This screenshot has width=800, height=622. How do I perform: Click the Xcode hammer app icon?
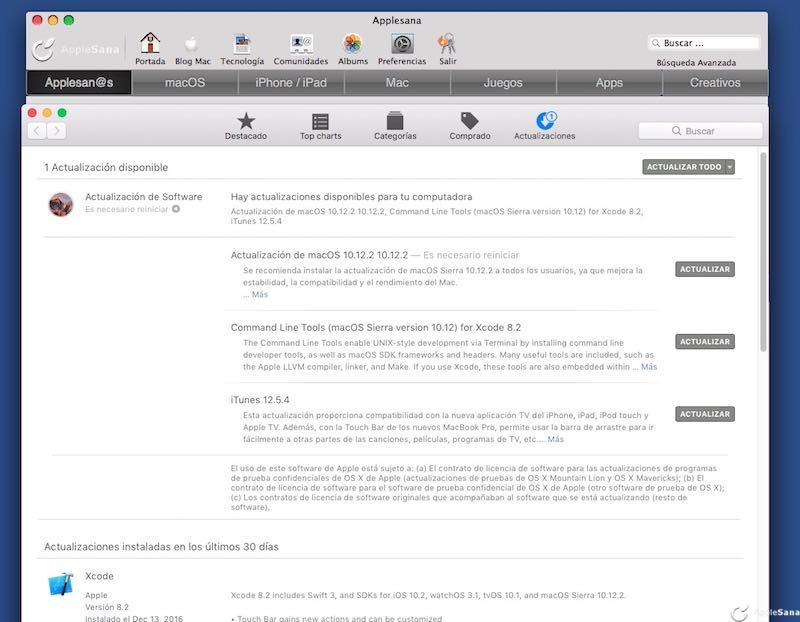(x=61, y=584)
